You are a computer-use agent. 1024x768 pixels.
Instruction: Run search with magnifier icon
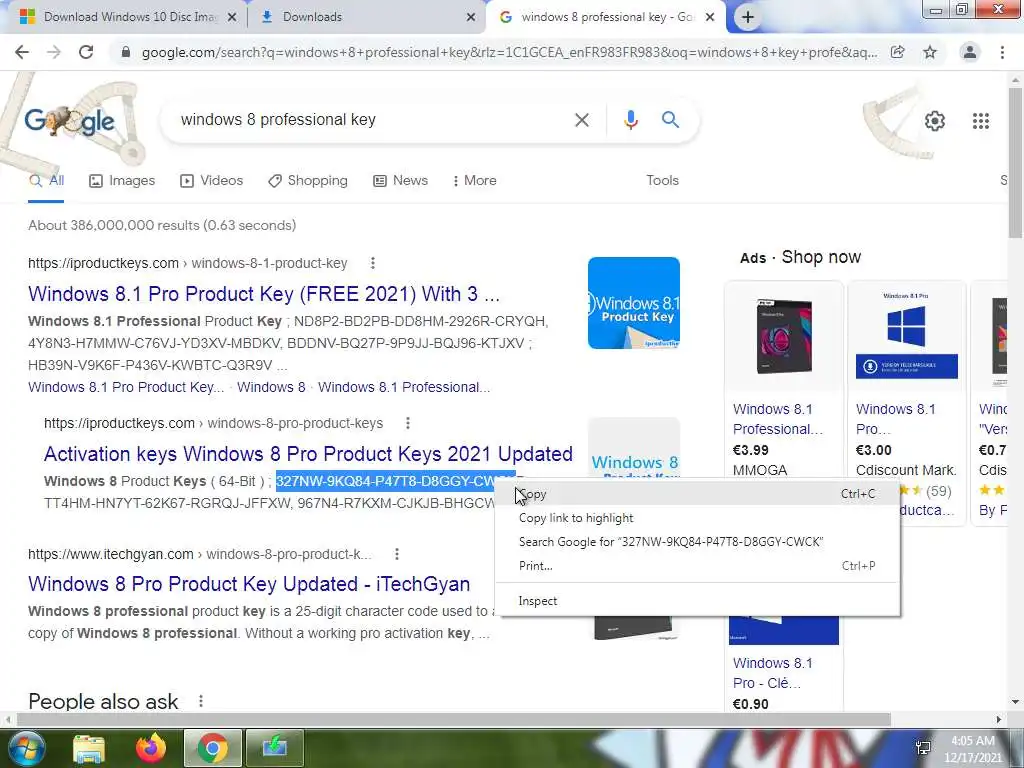click(x=670, y=120)
